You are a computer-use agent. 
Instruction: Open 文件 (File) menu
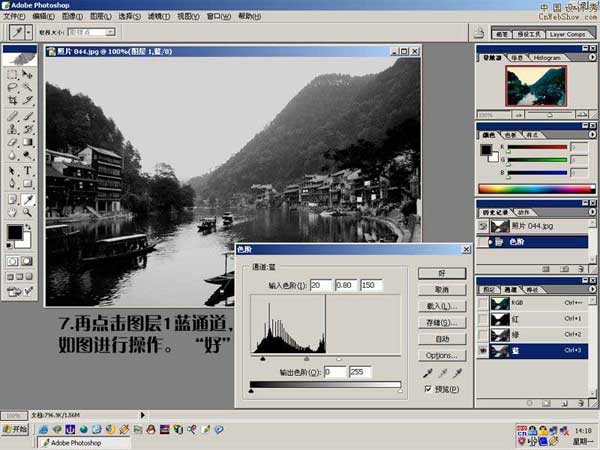point(15,16)
